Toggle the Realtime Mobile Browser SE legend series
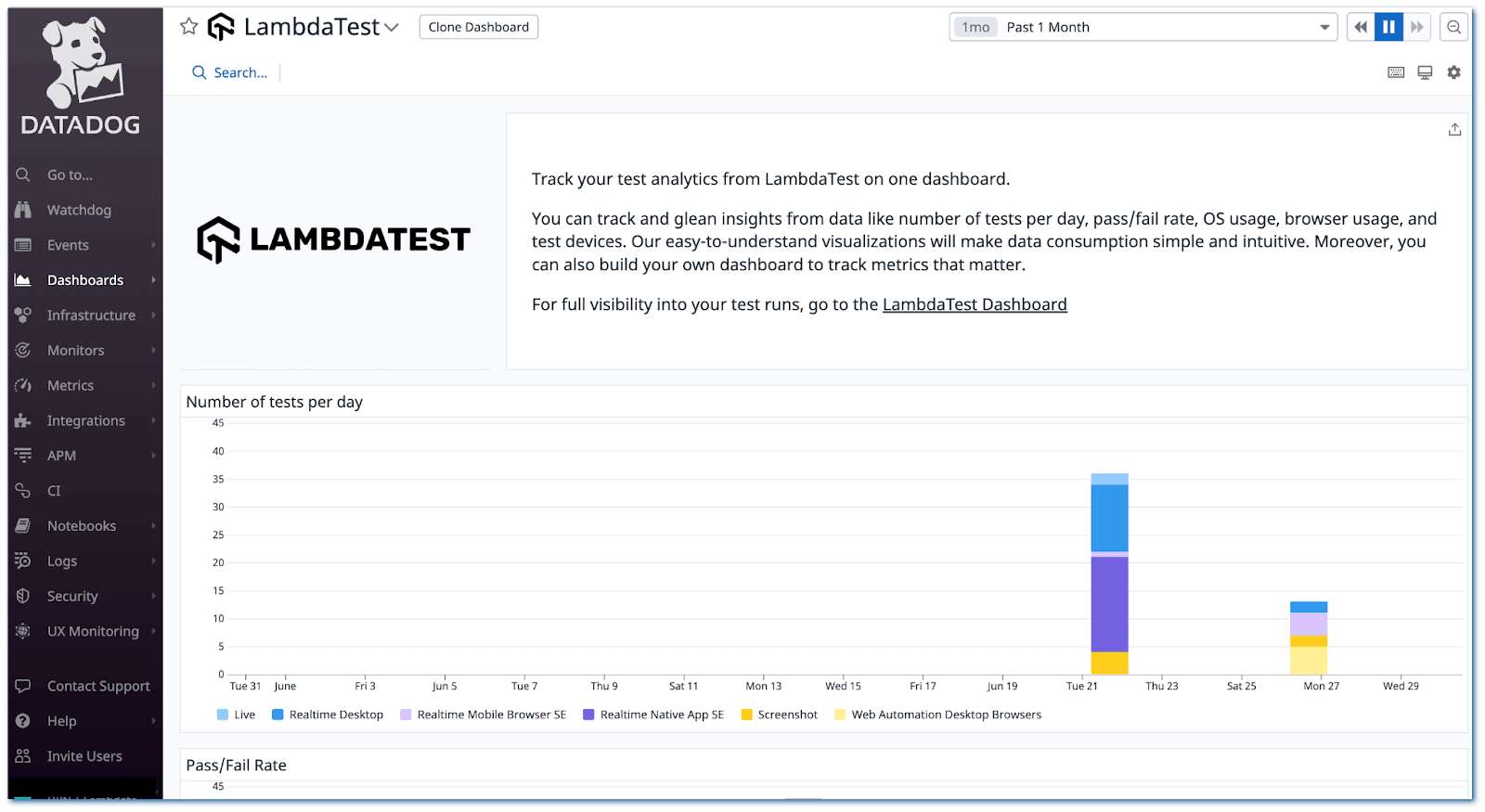The width and height of the screenshot is (1485, 812). (484, 715)
